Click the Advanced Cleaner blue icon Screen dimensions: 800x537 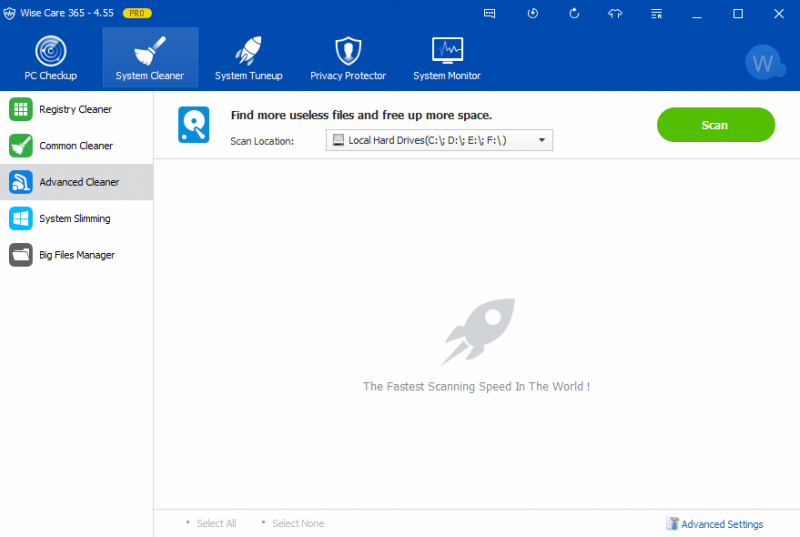(20, 182)
